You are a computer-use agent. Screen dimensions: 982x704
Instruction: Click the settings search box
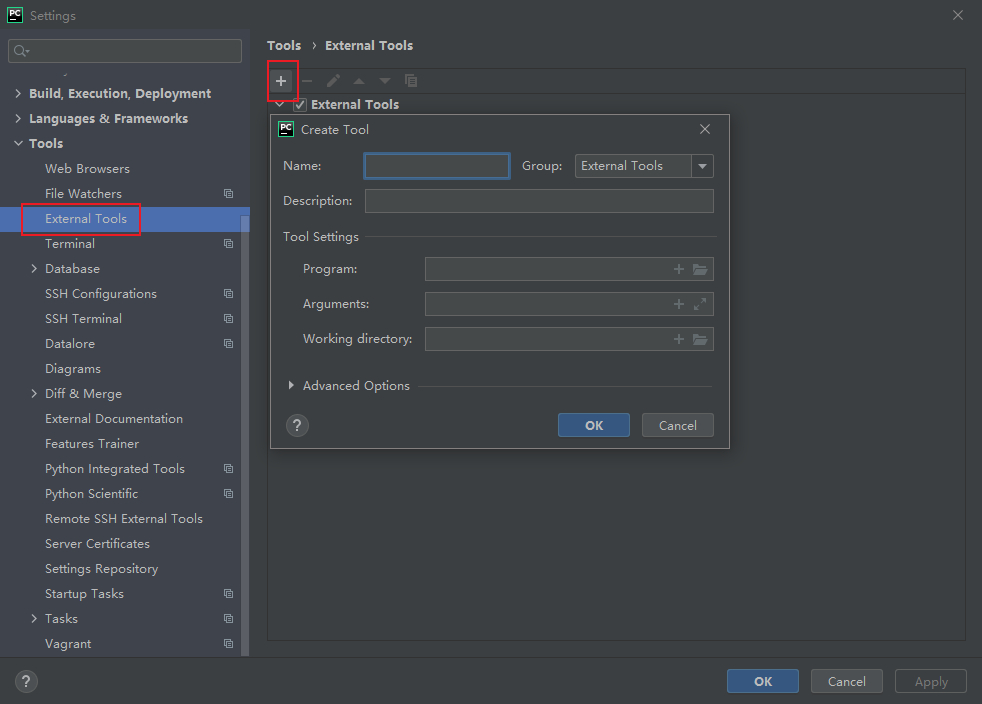click(x=125, y=51)
